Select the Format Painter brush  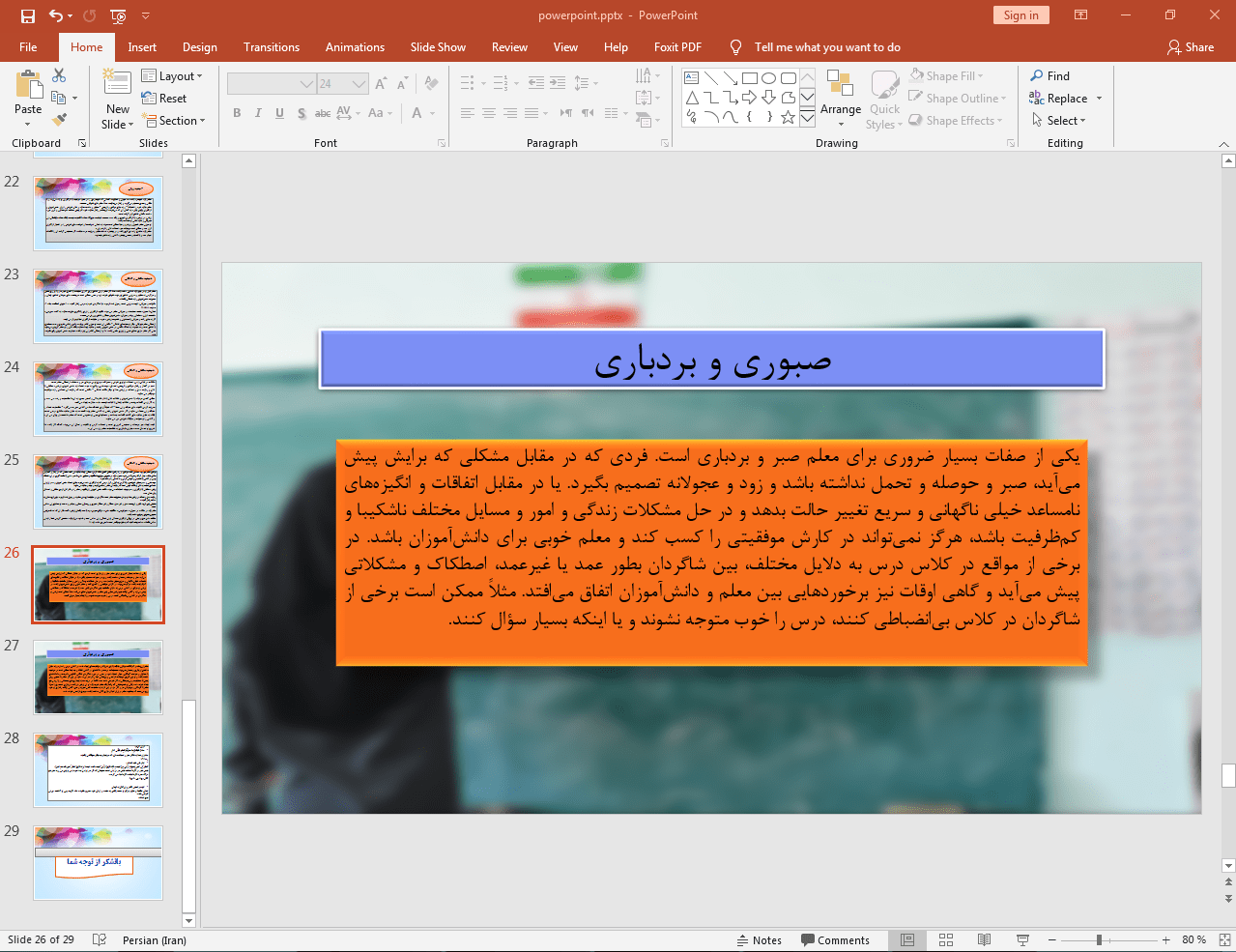pyautogui.click(x=59, y=120)
